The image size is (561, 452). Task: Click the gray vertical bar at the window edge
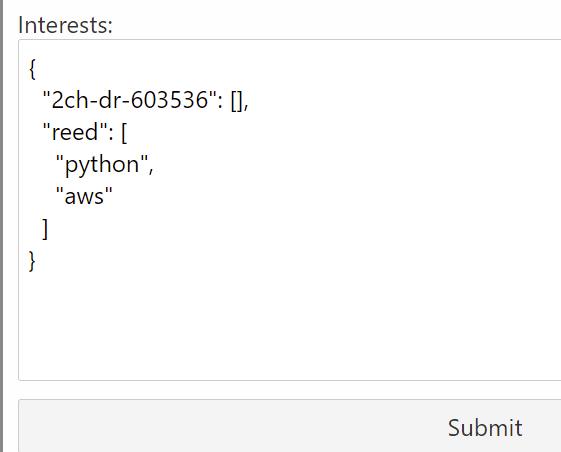point(1,226)
